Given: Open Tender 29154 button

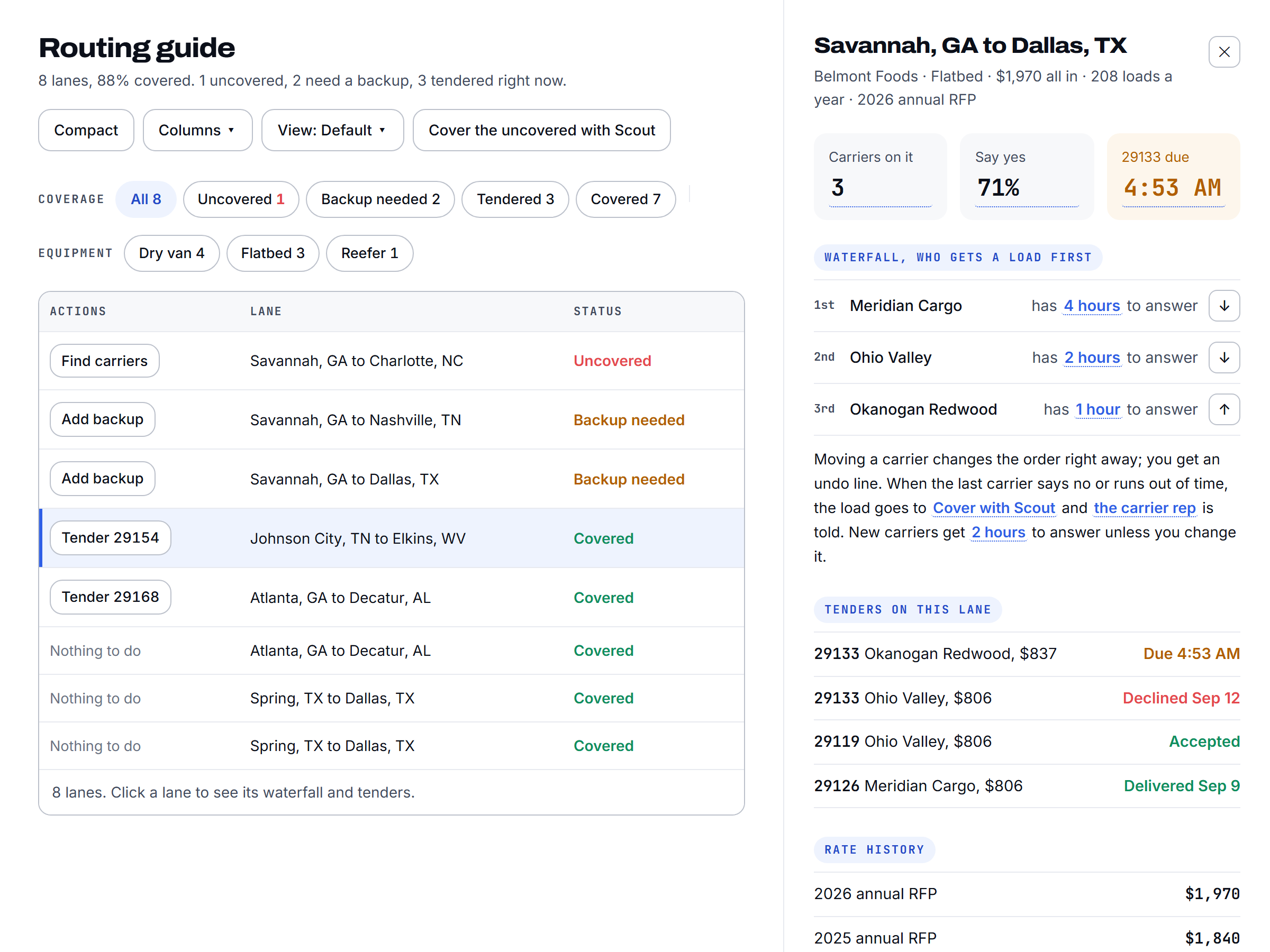Looking at the screenshot, I should click(110, 538).
